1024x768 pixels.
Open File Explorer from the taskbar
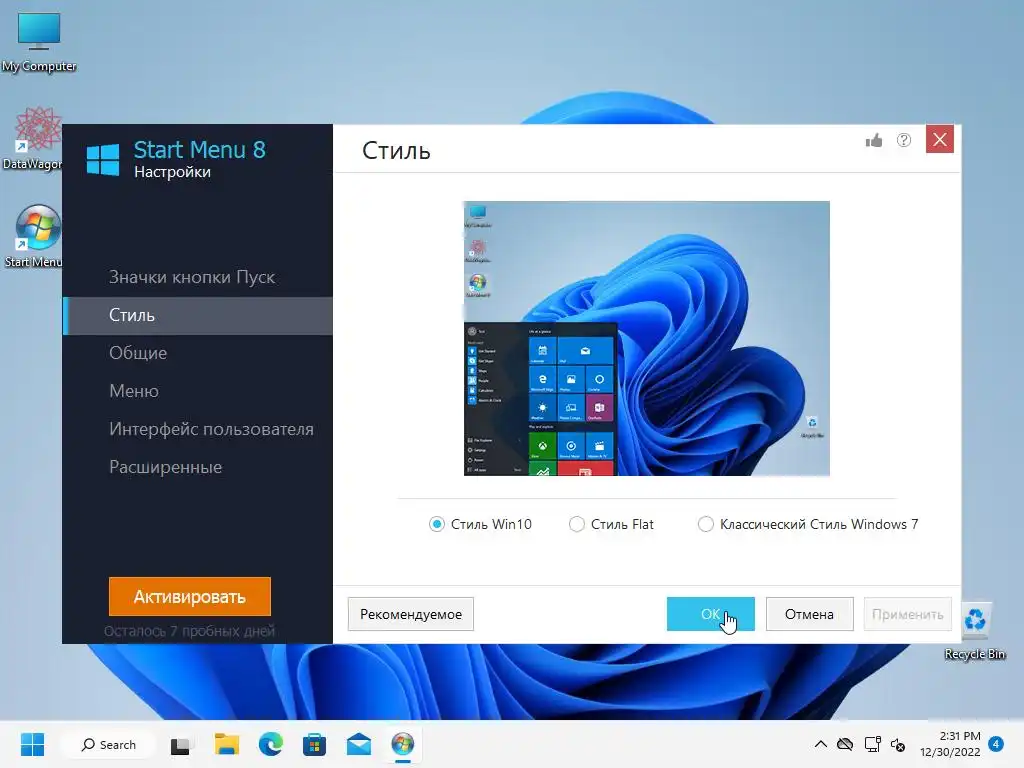227,744
